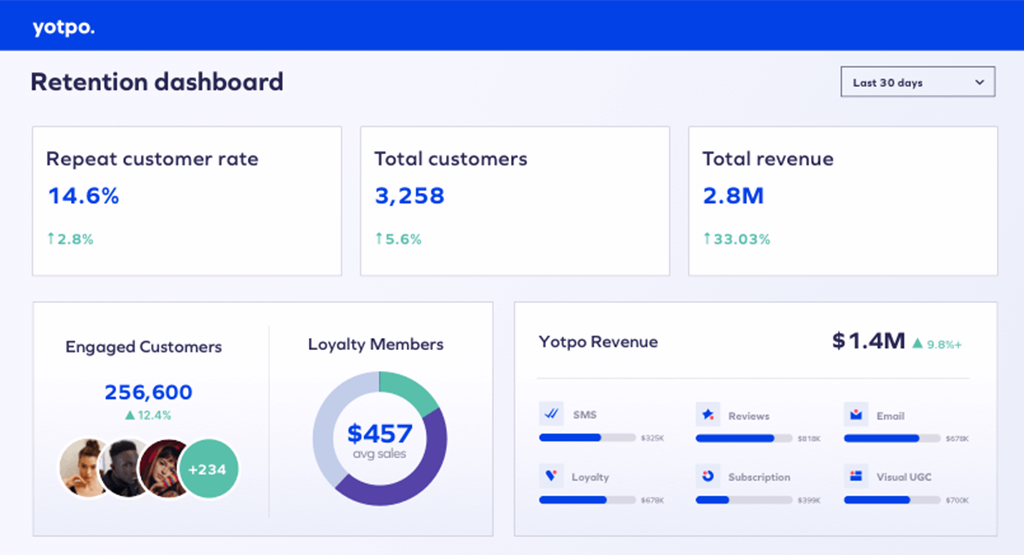Click the chevron in date range selector

tap(979, 82)
